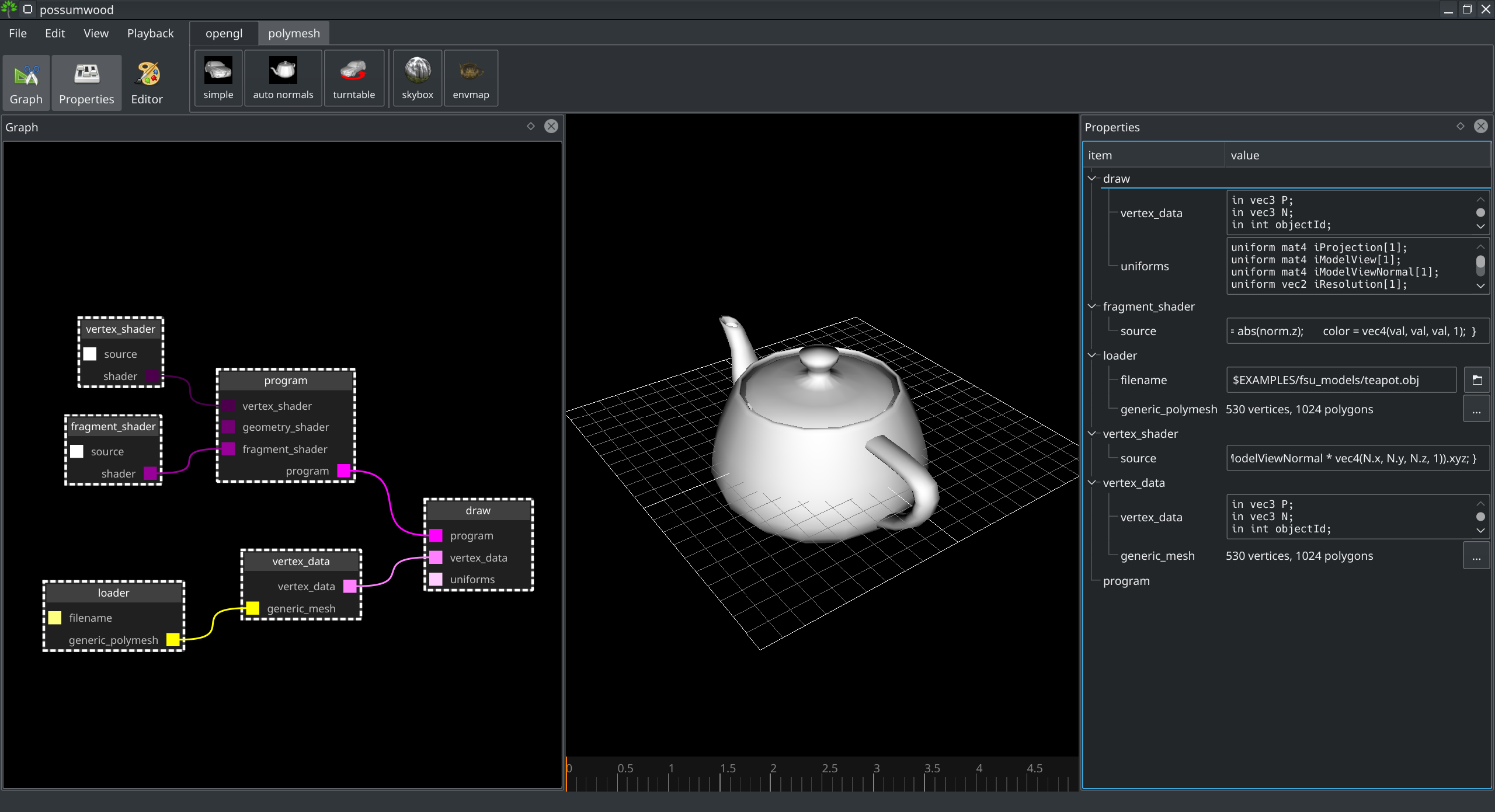Click the fragment_shader source input field
1495x812 pixels.
pyautogui.click(x=1352, y=330)
